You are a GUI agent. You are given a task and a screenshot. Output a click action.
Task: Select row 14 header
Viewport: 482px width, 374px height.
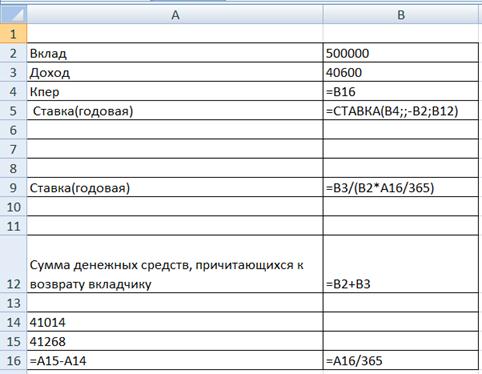13,322
